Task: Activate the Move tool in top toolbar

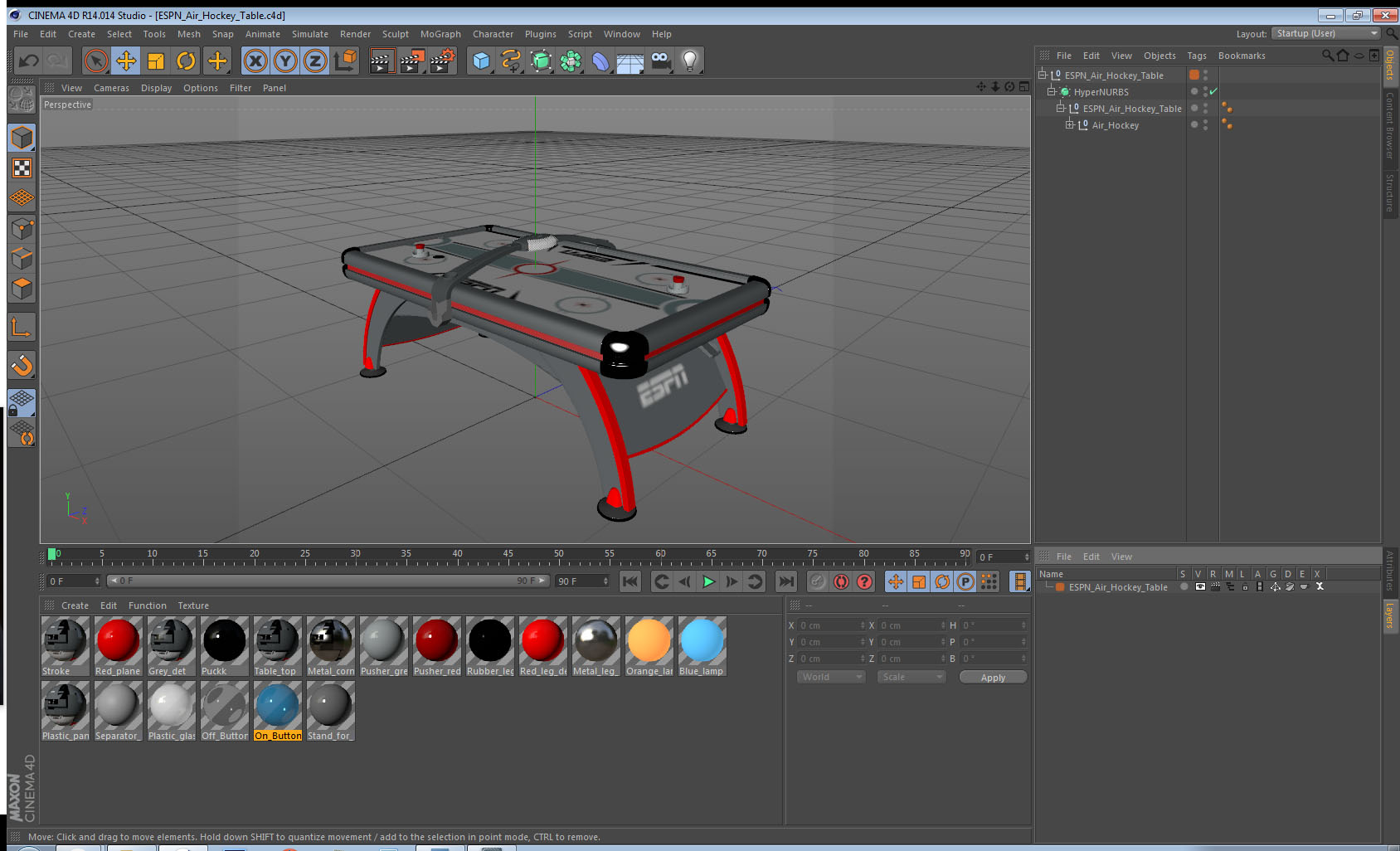Action: coord(126,61)
